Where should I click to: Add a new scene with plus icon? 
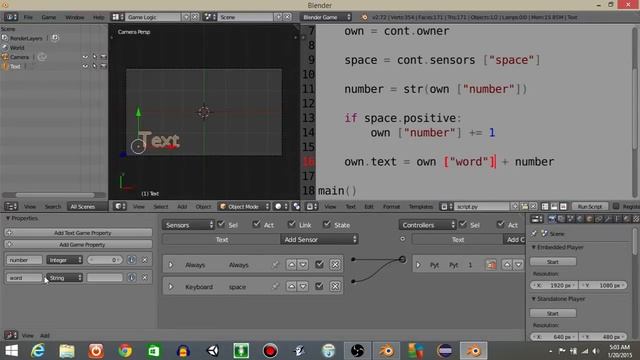(x=278, y=17)
